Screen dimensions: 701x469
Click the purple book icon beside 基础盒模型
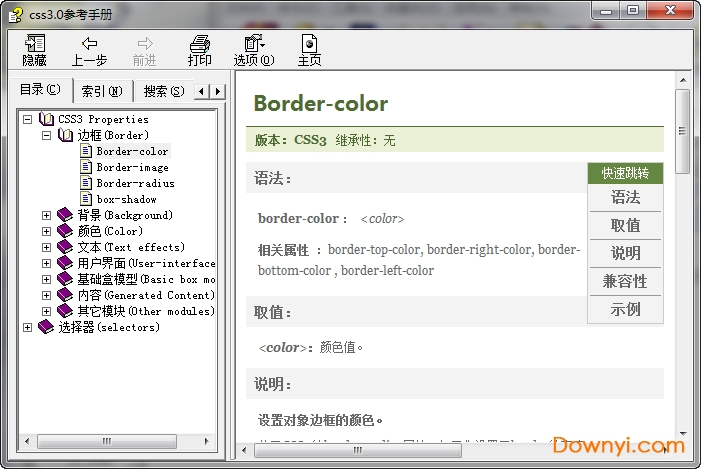[65, 279]
